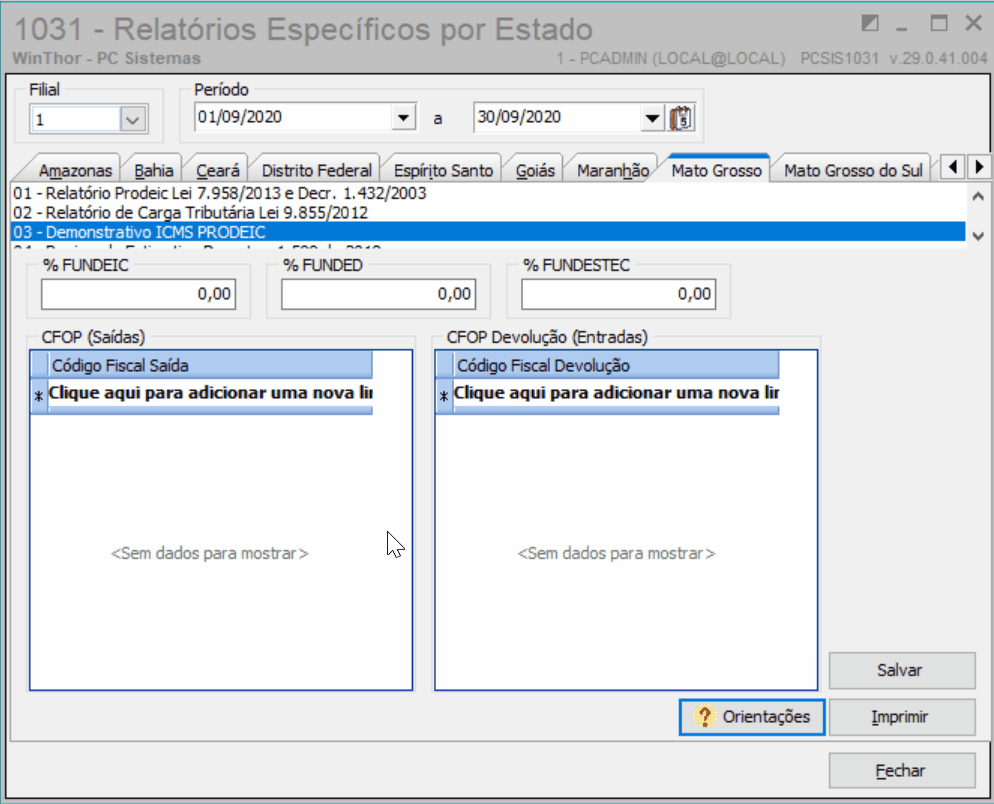Open the Filial dropdown
Image resolution: width=994 pixels, height=804 pixels.
tap(134, 119)
